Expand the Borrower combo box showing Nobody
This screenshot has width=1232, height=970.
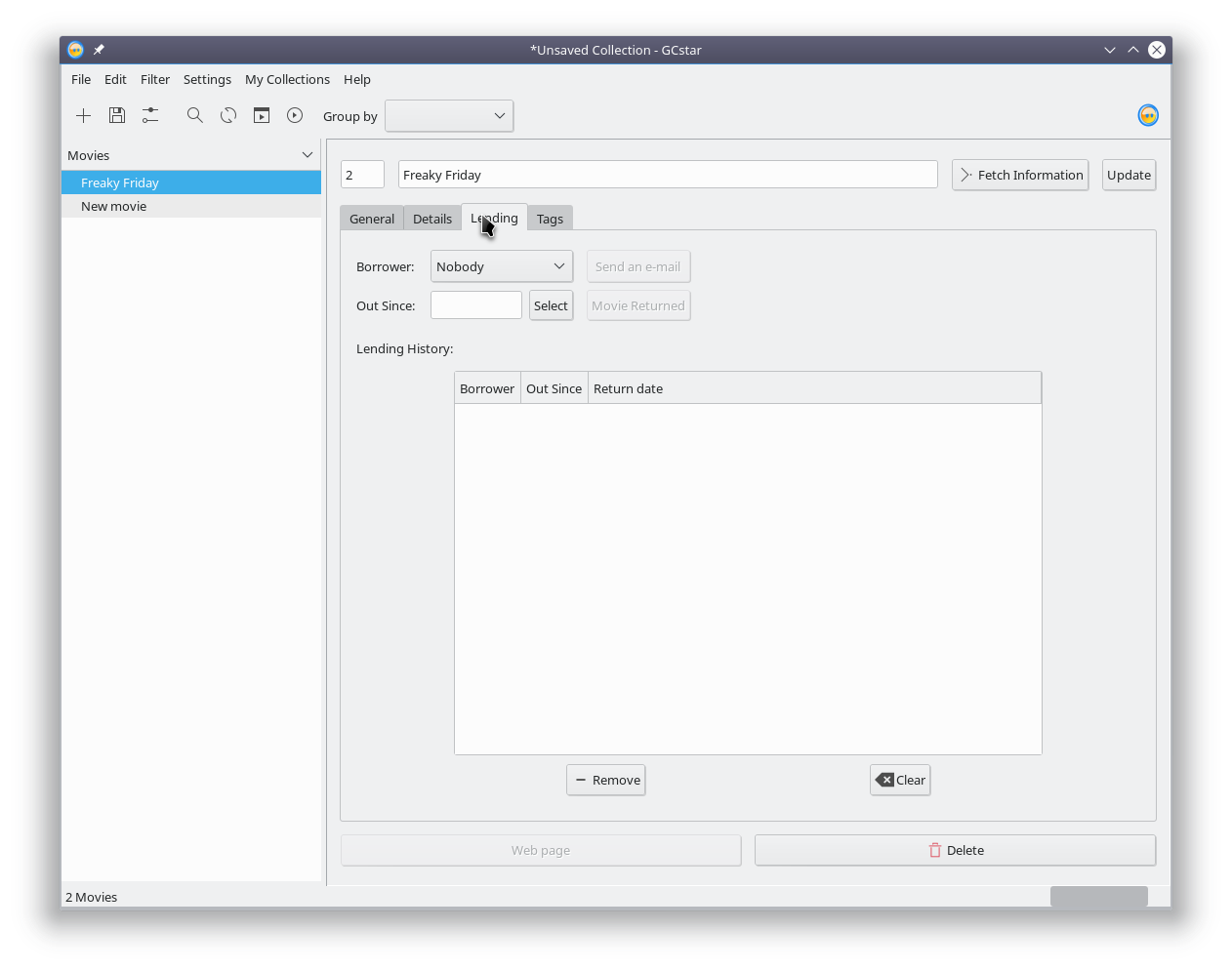coord(501,266)
